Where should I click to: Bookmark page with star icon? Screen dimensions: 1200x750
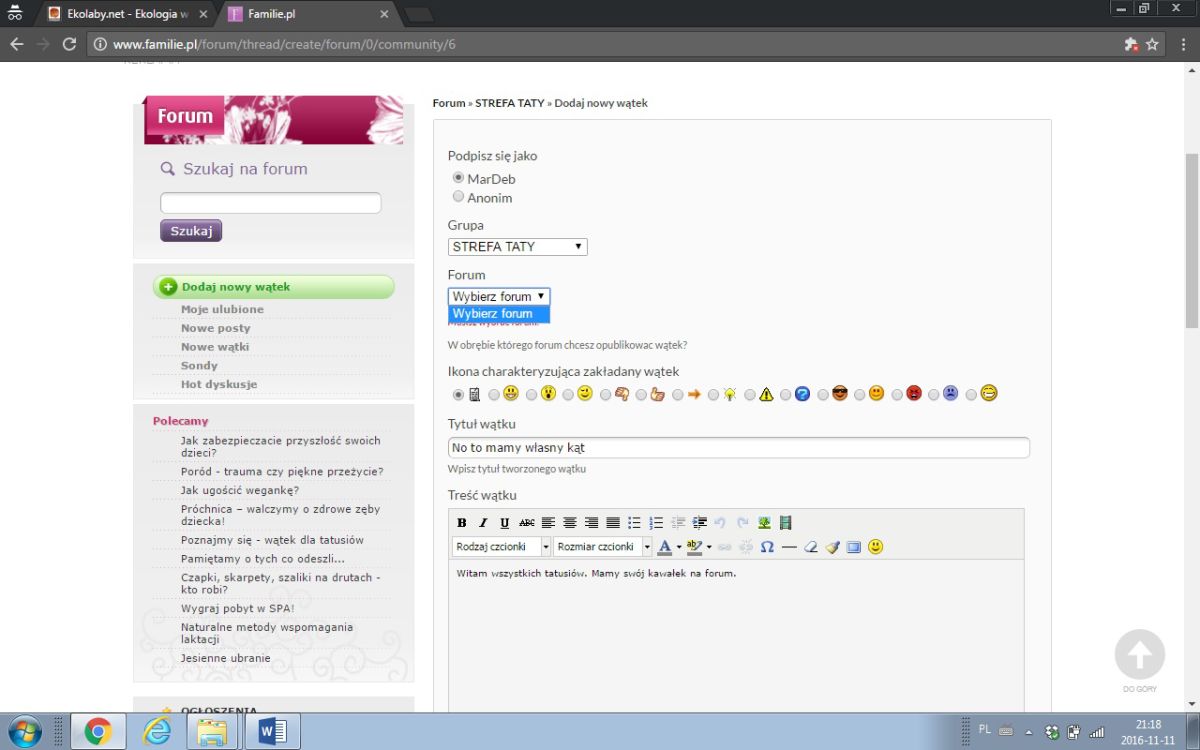(x=1152, y=44)
